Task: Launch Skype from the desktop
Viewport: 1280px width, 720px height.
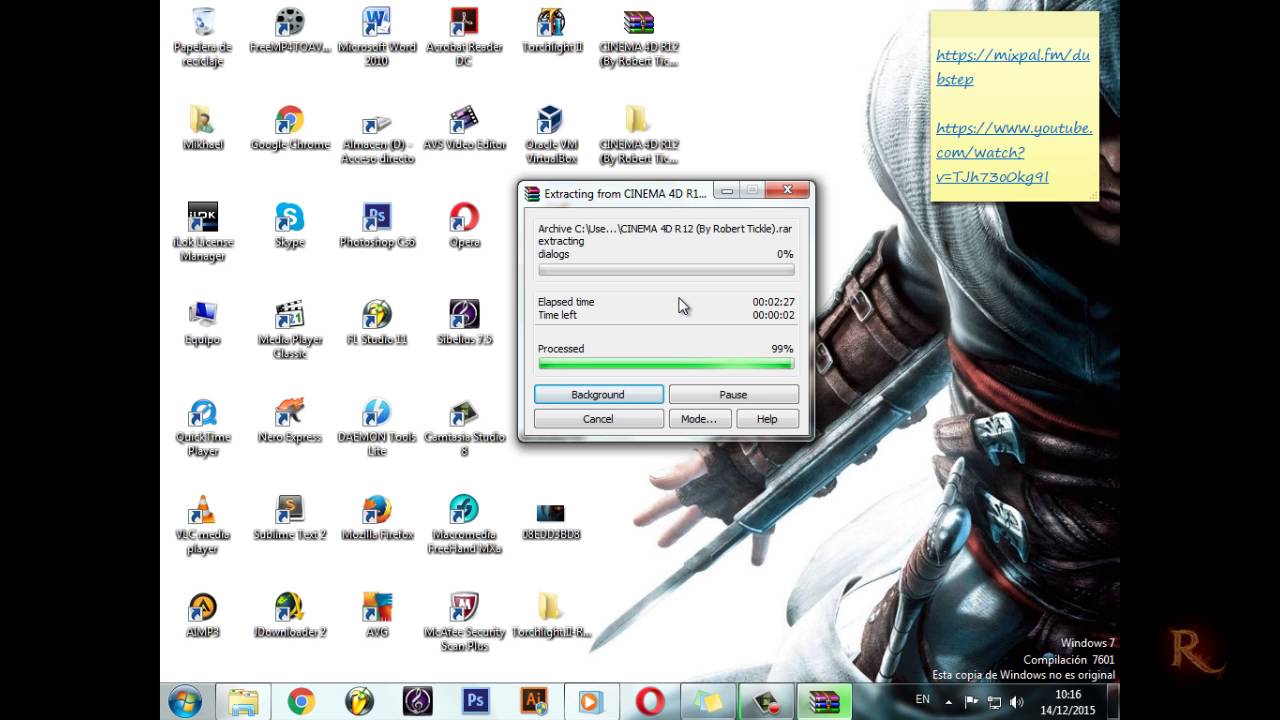Action: pyautogui.click(x=290, y=226)
